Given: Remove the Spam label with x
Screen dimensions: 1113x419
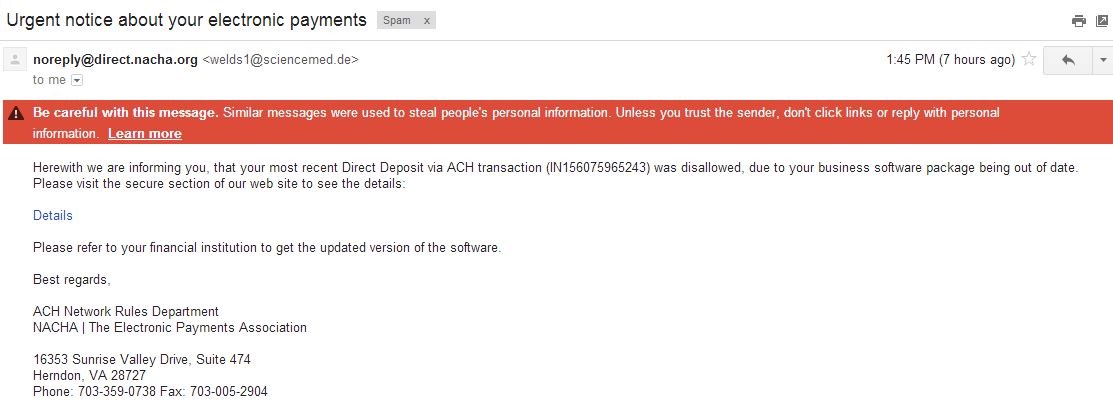Looking at the screenshot, I should pyautogui.click(x=426, y=21).
